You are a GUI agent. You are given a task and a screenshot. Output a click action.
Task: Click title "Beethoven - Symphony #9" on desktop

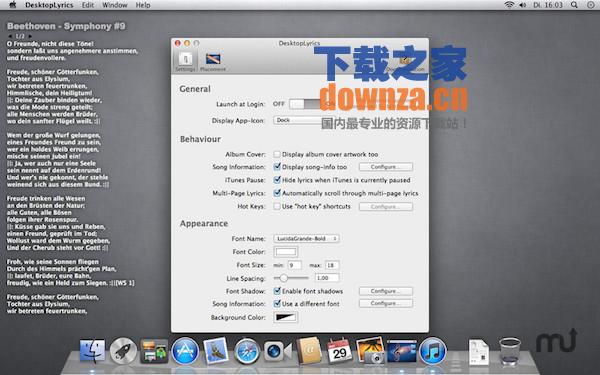[x=66, y=26]
